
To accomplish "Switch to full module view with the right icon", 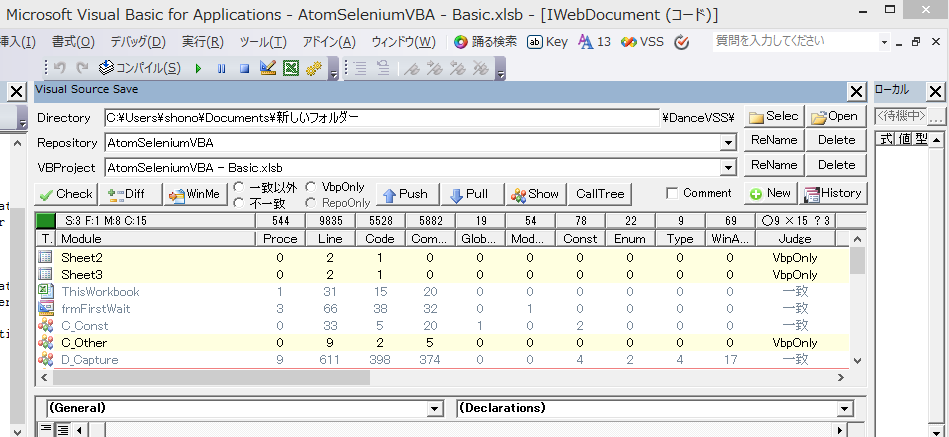I will [62, 430].
